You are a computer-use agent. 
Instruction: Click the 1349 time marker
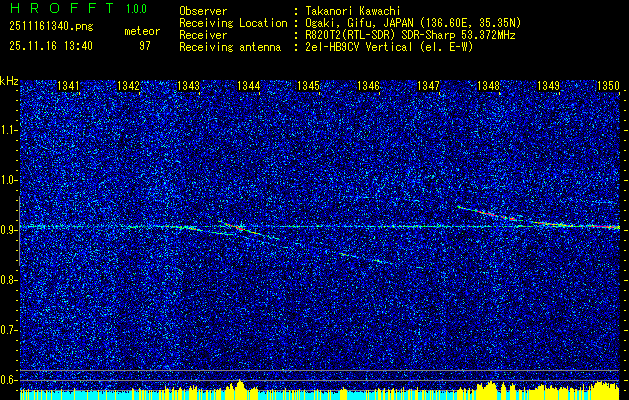click(548, 86)
